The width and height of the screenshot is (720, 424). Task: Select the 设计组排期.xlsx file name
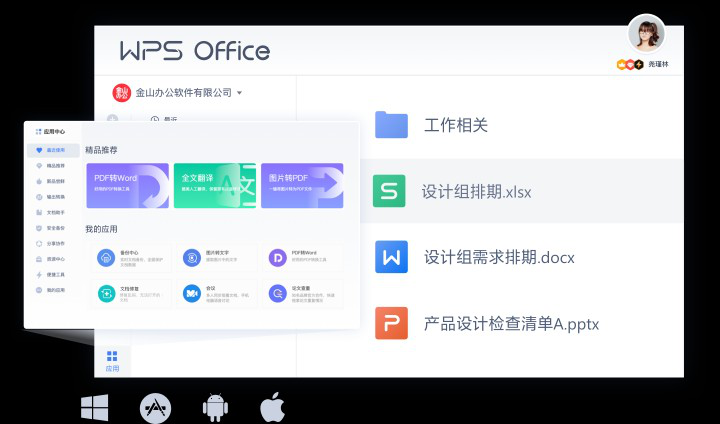[x=476, y=192]
